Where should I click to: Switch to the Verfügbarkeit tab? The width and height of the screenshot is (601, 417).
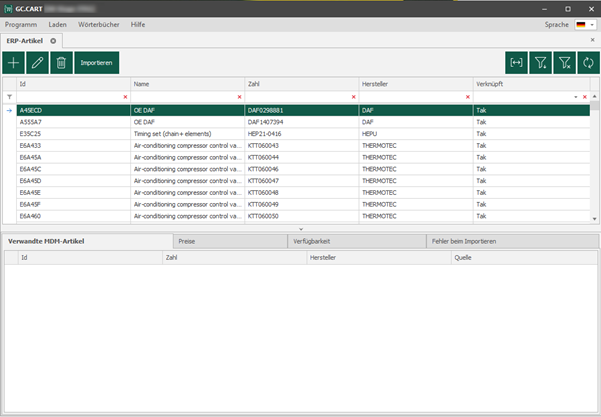tap(357, 241)
